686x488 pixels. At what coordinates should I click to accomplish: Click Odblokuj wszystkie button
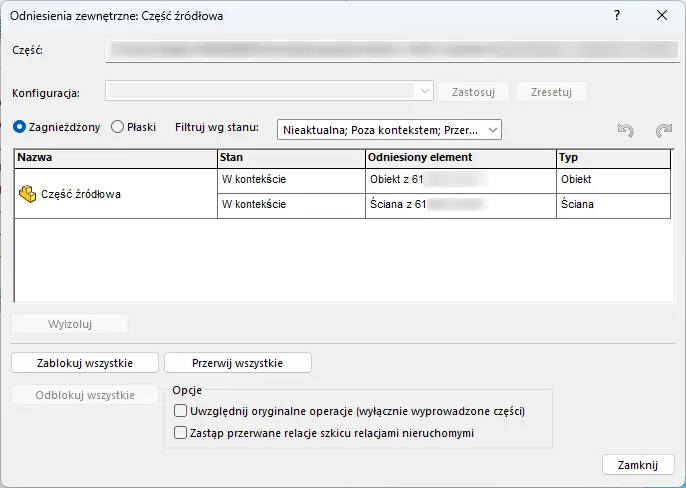coord(85,395)
